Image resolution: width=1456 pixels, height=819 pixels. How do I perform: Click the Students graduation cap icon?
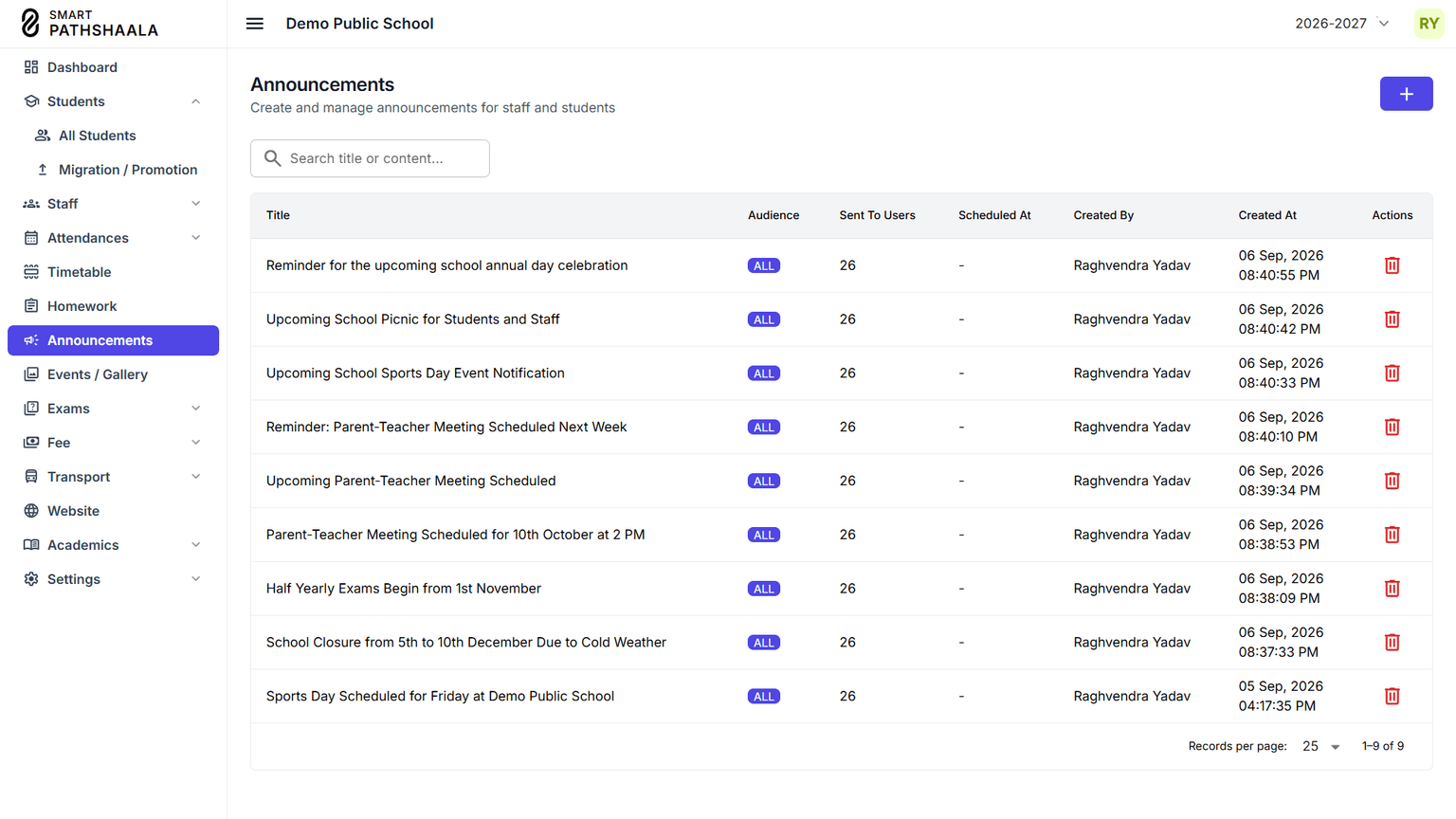point(31,101)
